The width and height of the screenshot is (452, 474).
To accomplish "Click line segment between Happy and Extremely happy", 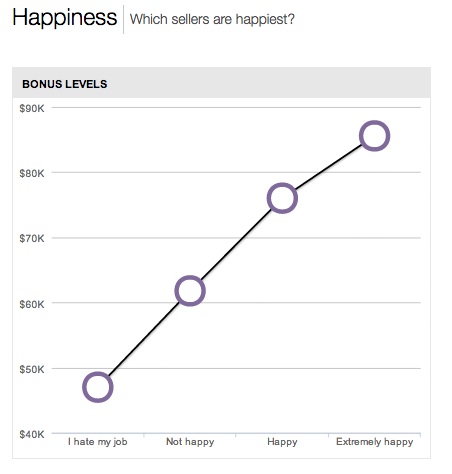I will pyautogui.click(x=328, y=167).
